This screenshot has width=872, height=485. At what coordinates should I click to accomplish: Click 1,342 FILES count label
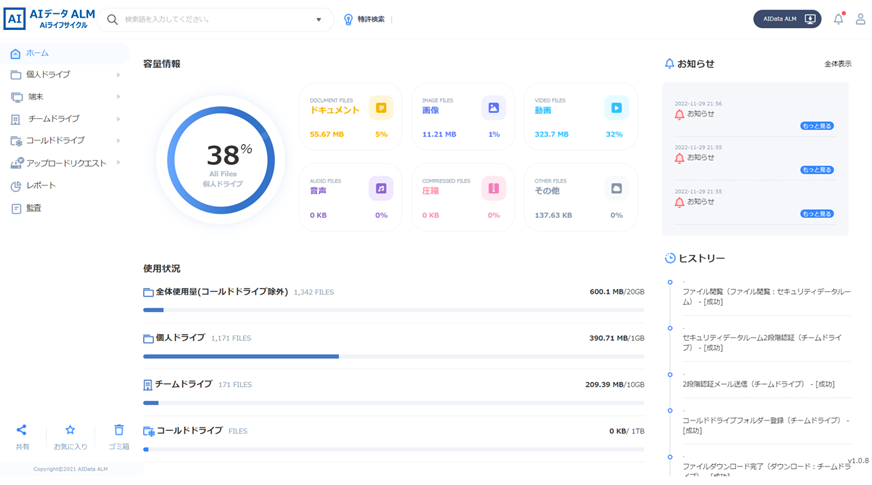pos(314,293)
